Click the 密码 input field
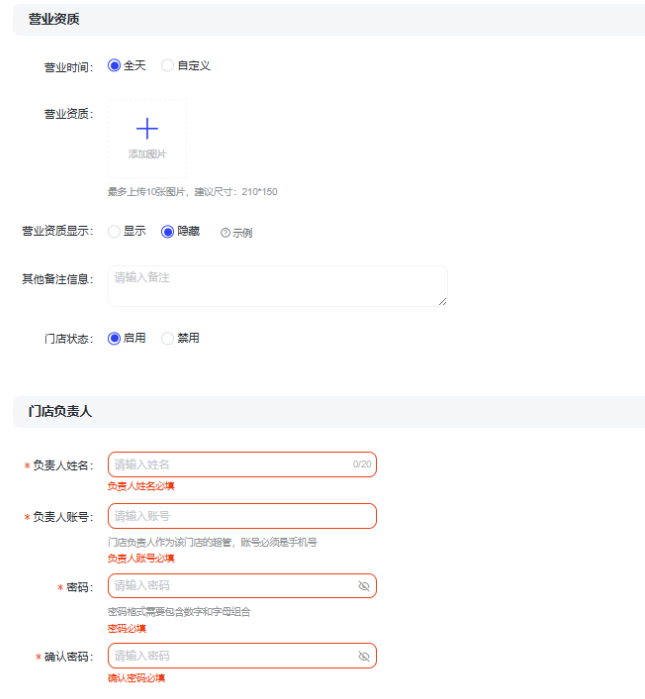The image size is (645, 699). [x=230, y=586]
